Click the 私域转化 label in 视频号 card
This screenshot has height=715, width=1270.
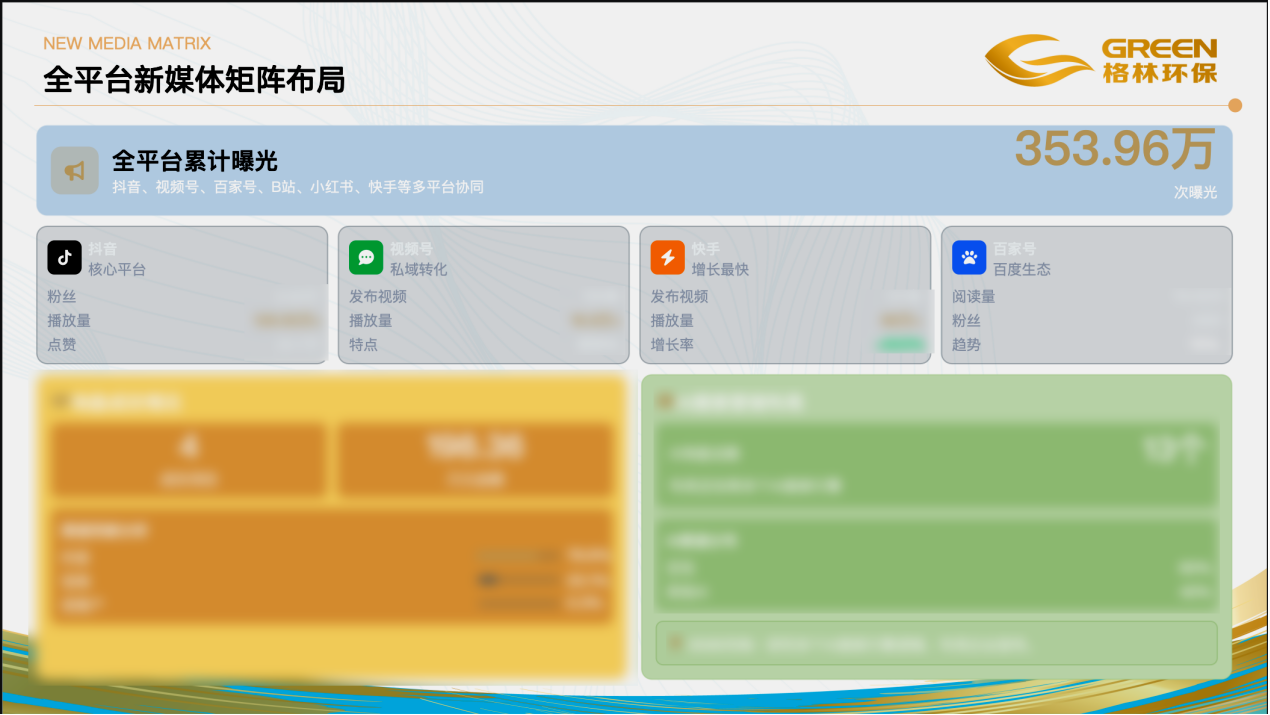pos(419,270)
